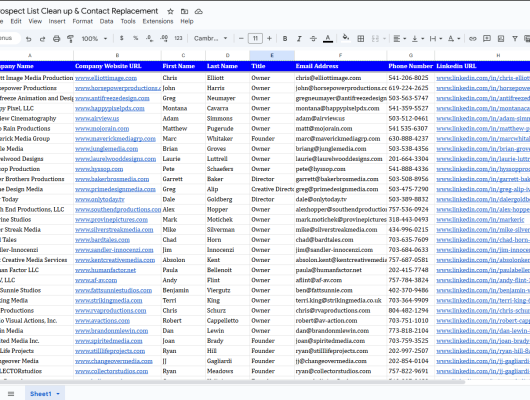The width and height of the screenshot is (530, 400).
Task: Open the text rotation dropdown
Action: click(454, 39)
